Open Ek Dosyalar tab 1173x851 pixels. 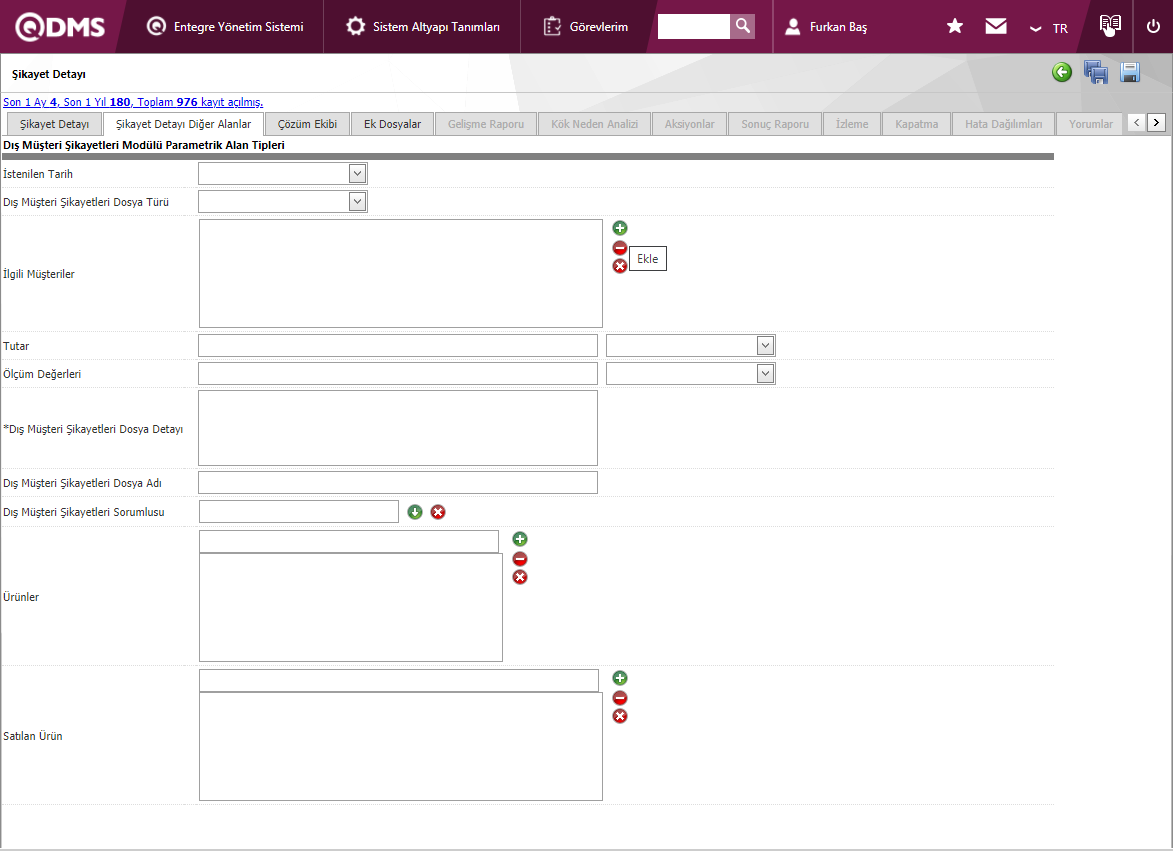click(x=392, y=124)
